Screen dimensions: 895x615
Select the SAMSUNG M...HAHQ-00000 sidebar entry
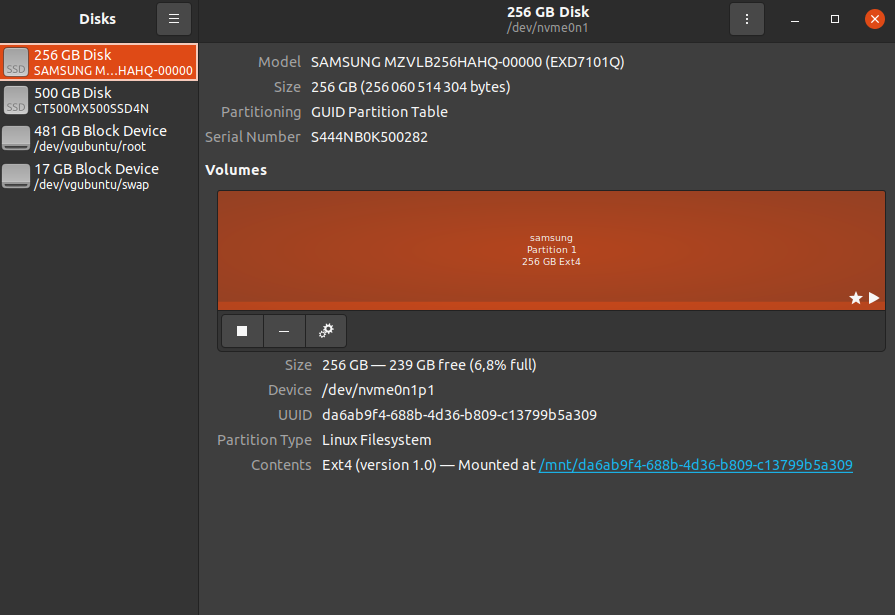pos(99,62)
